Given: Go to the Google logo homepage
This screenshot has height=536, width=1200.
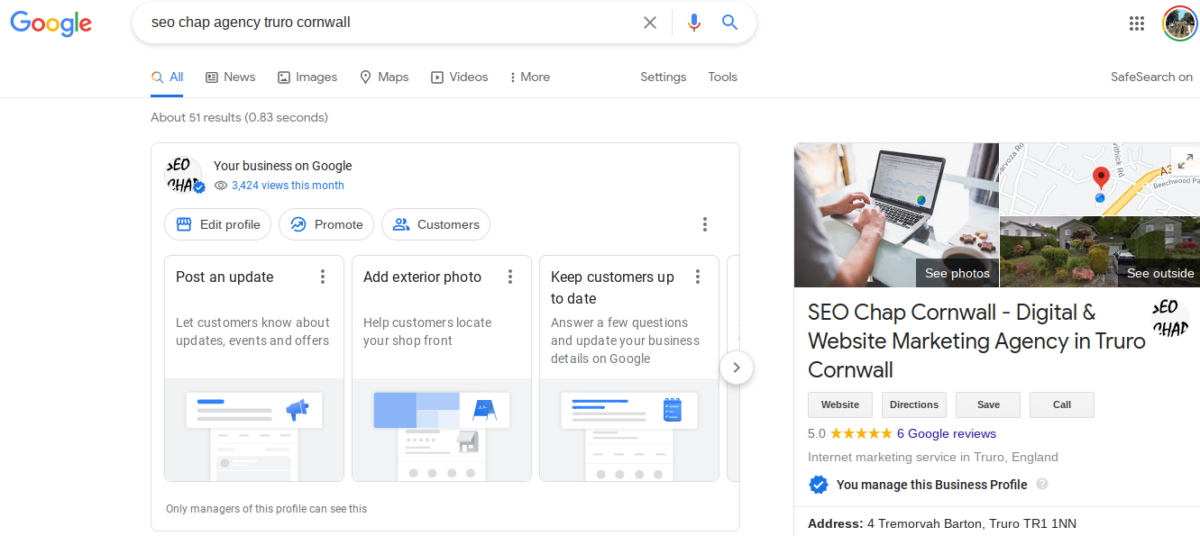Looking at the screenshot, I should tap(51, 24).
